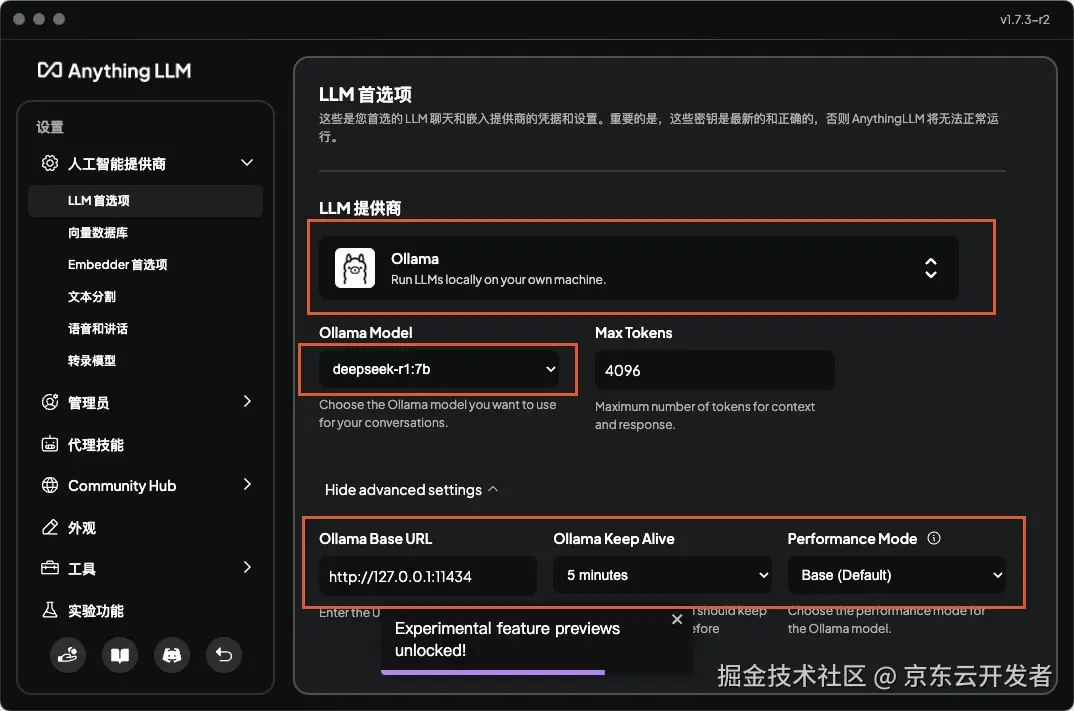1074x711 pixels.
Task: Click the Ollama Base URL field
Action: [x=428, y=576]
